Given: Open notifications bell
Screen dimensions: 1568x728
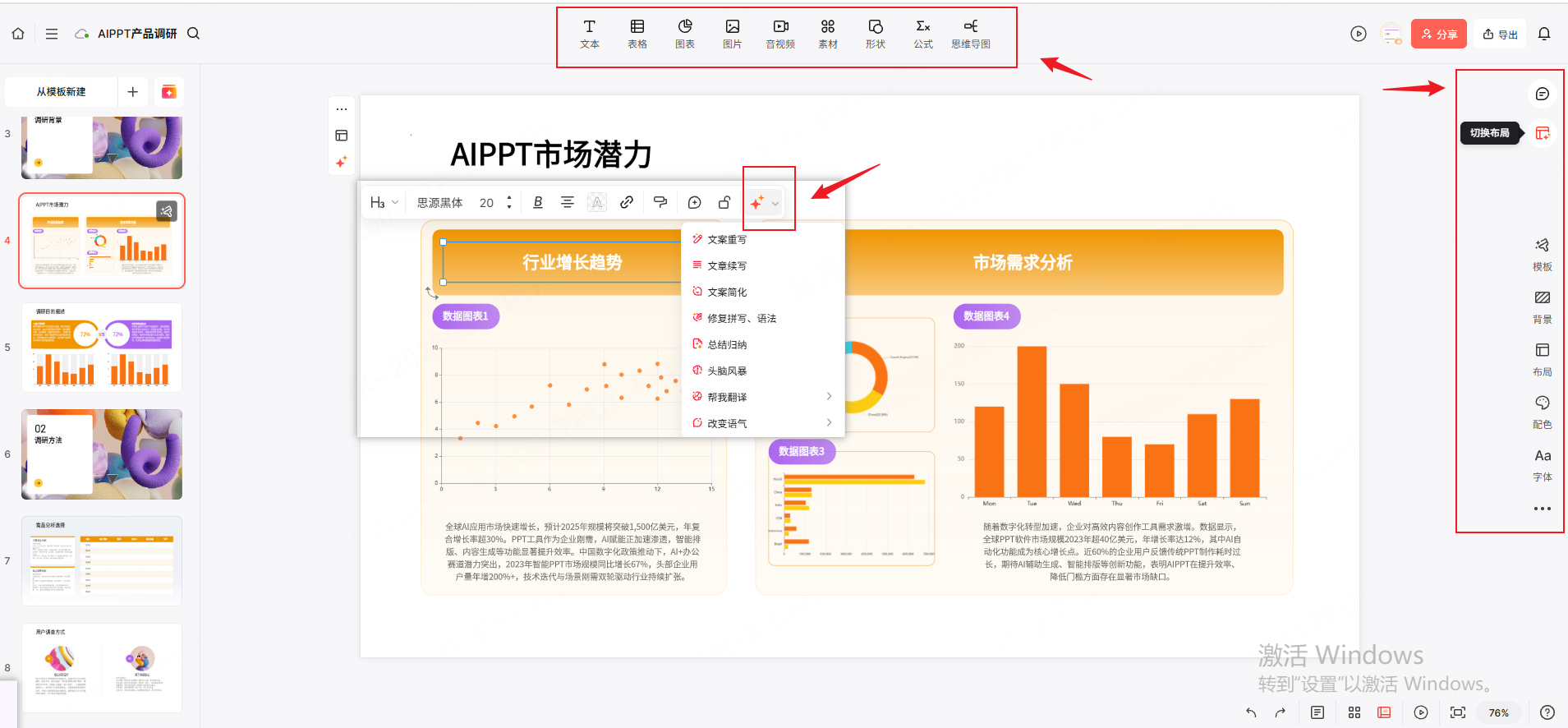Looking at the screenshot, I should click(x=1544, y=34).
